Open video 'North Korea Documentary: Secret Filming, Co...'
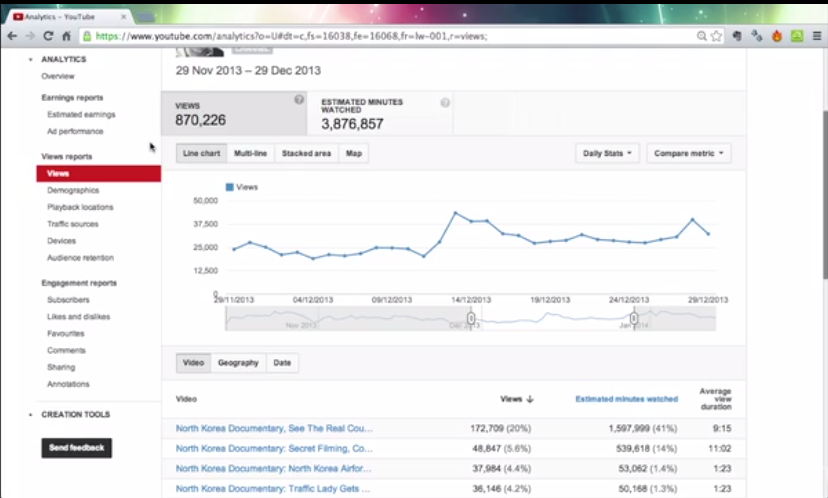 click(x=274, y=448)
